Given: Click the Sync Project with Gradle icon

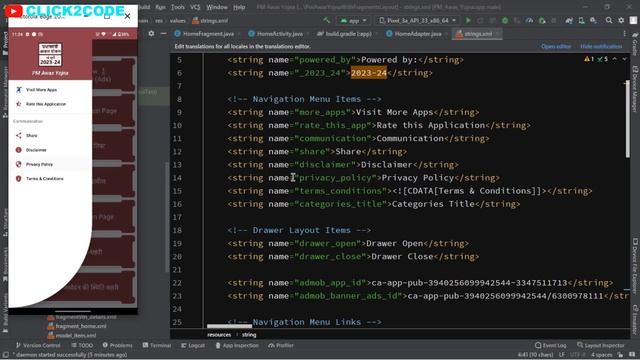Looking at the screenshot, I should tap(569, 20).
